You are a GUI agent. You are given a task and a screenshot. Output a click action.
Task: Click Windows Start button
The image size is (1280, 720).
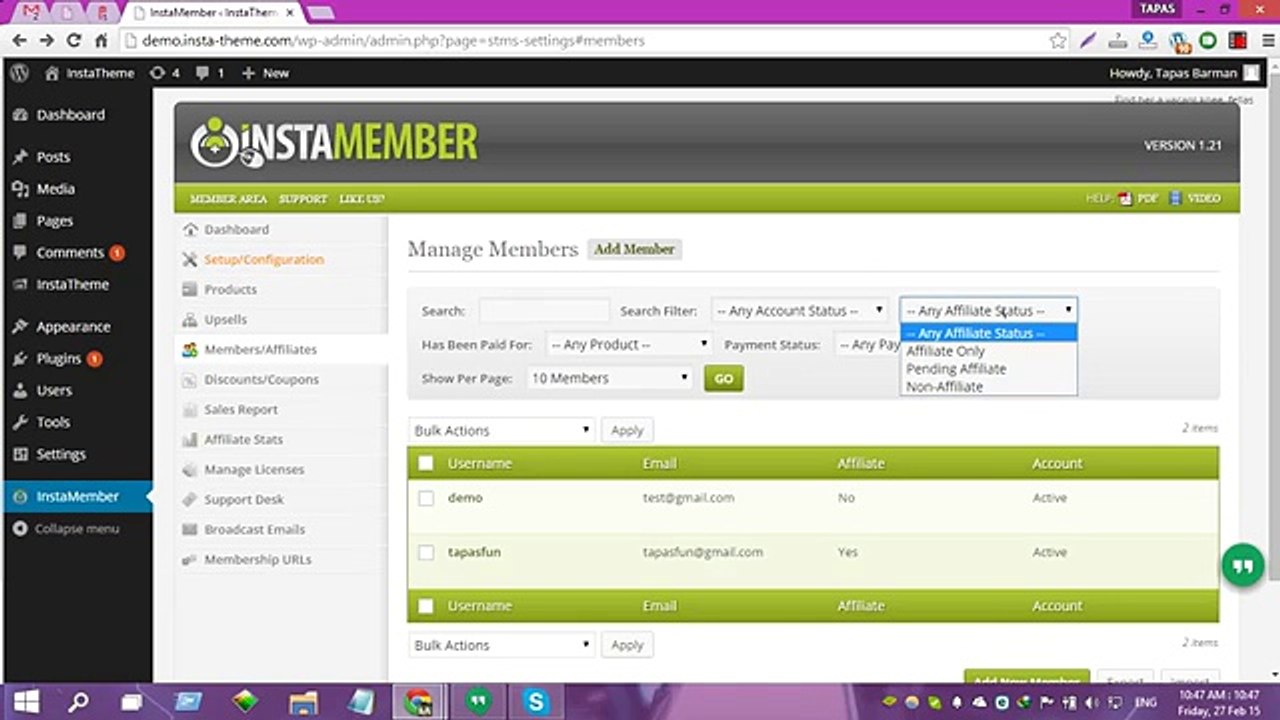coord(25,702)
